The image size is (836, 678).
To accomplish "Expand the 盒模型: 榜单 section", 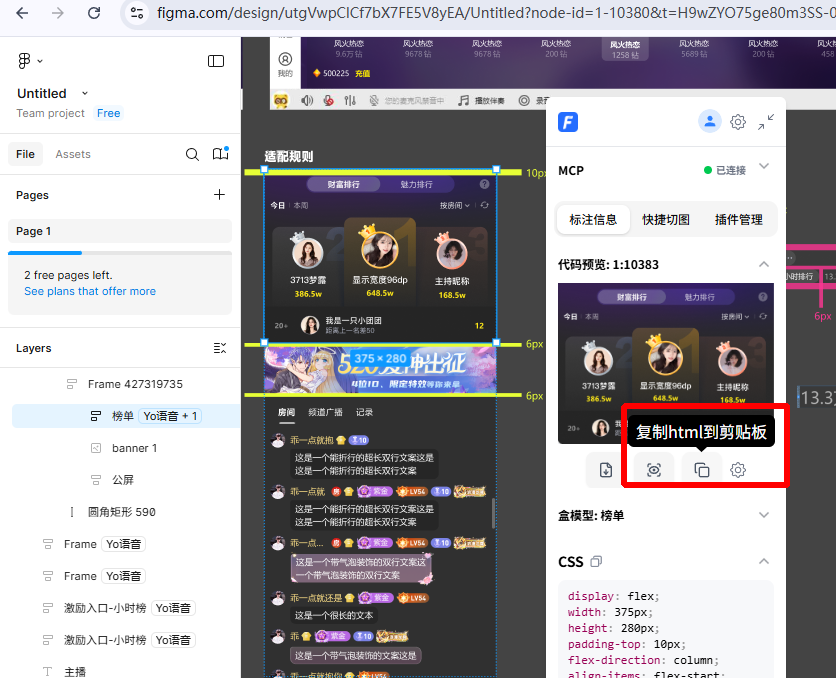I will click(x=764, y=515).
